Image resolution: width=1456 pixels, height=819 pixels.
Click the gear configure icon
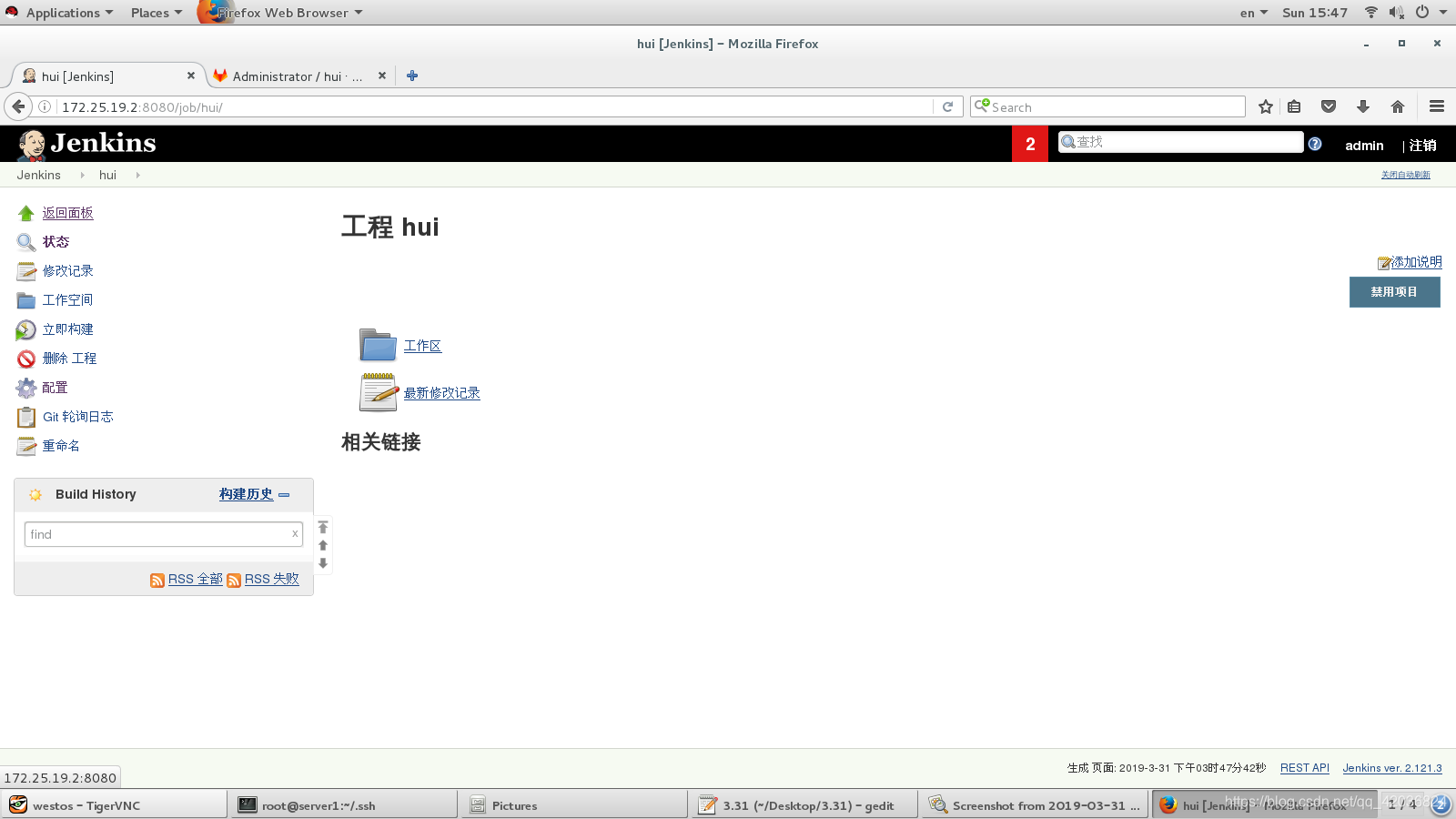tap(25, 388)
